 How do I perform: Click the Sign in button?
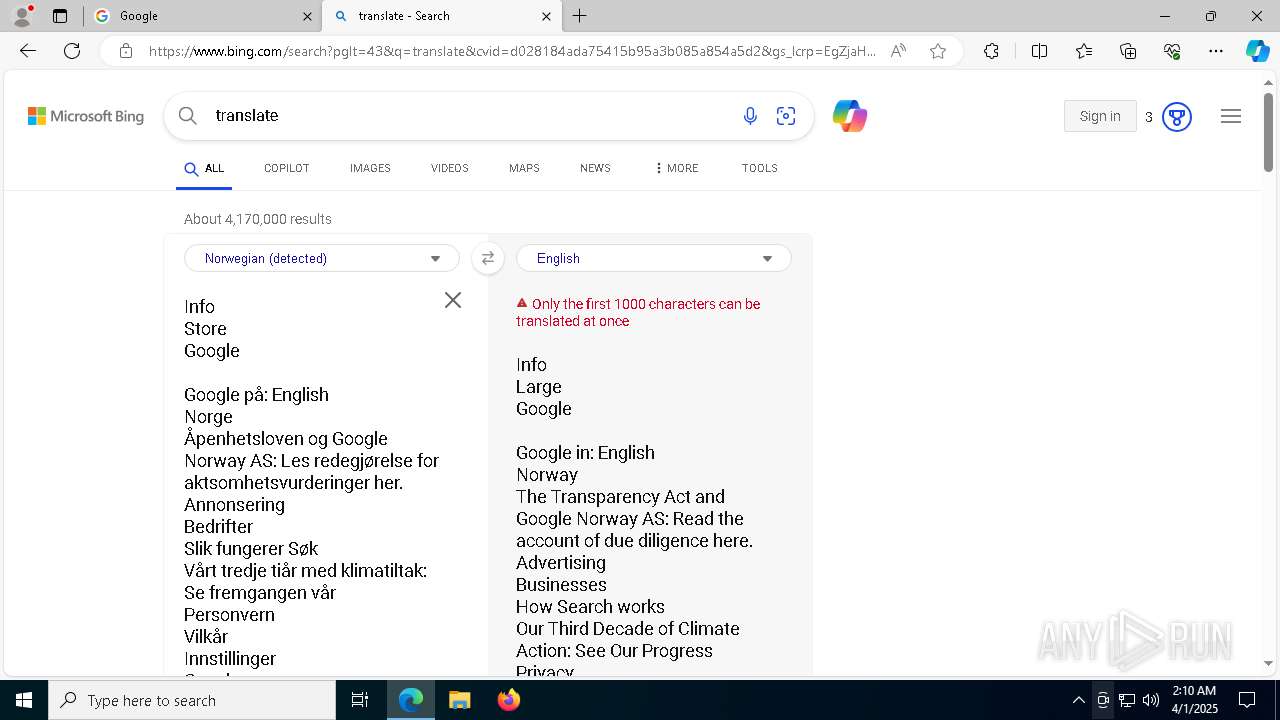[1100, 116]
